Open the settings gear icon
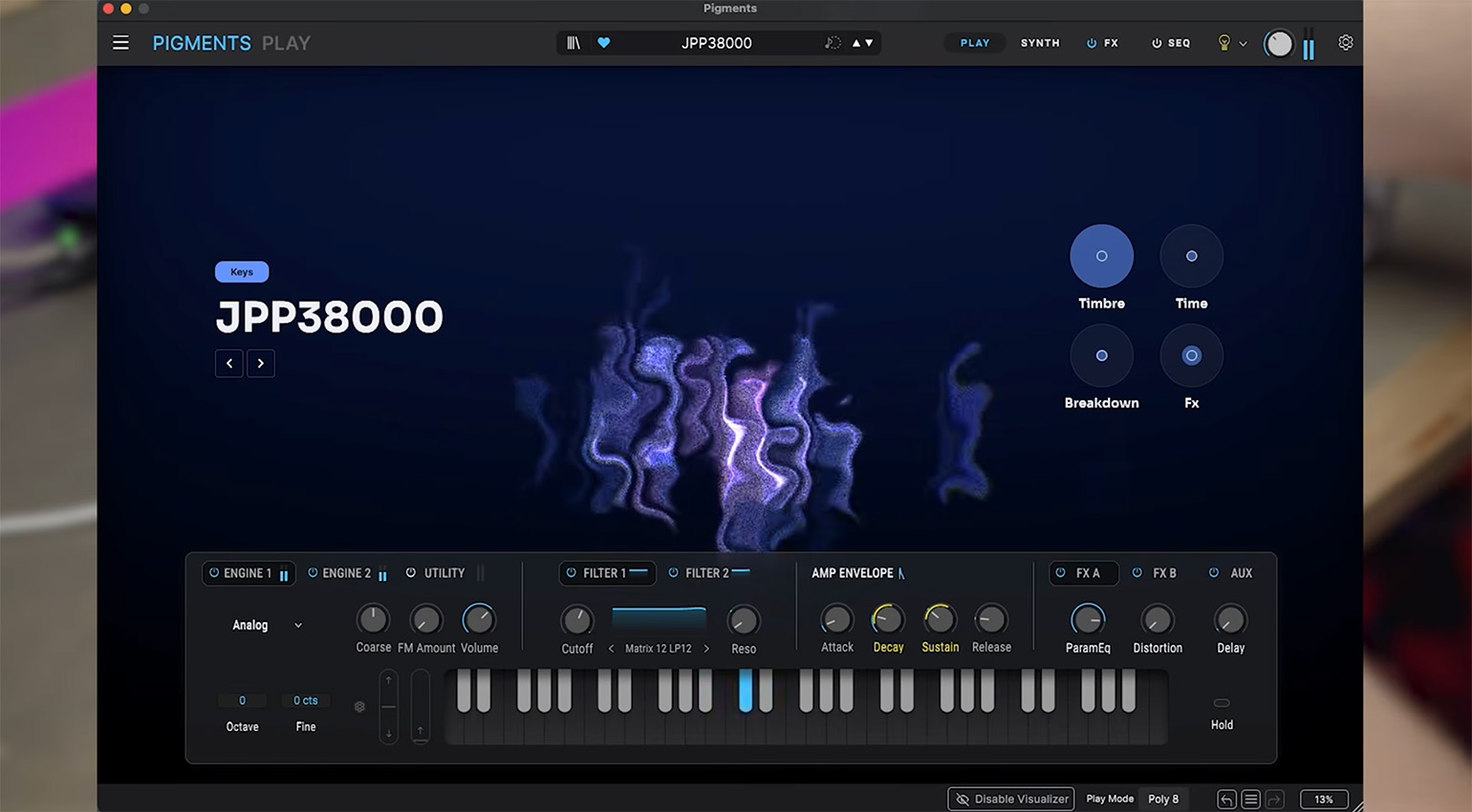 point(1346,43)
